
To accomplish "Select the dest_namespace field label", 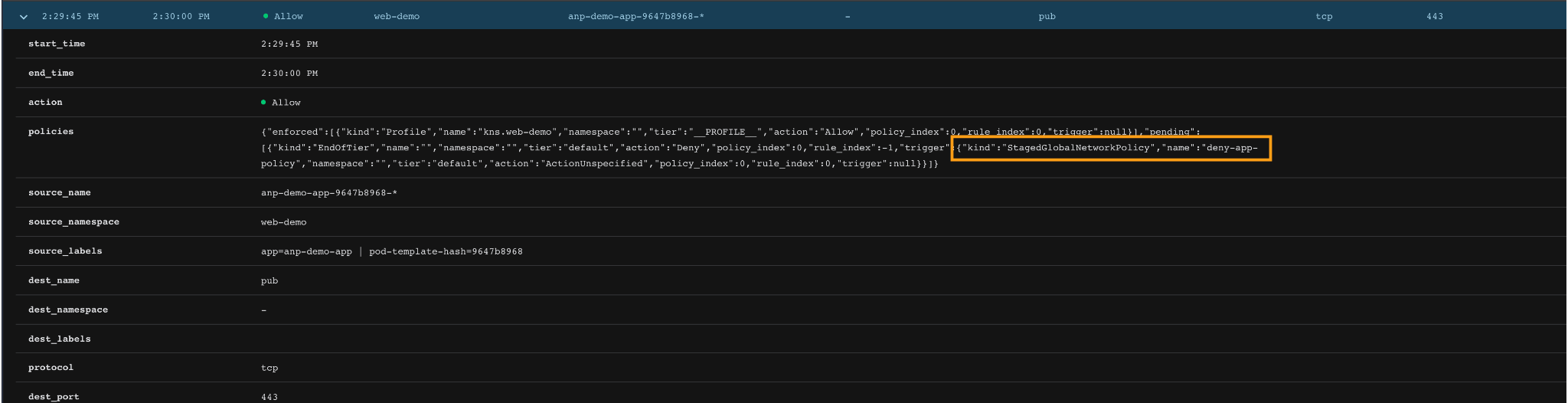I will point(68,310).
